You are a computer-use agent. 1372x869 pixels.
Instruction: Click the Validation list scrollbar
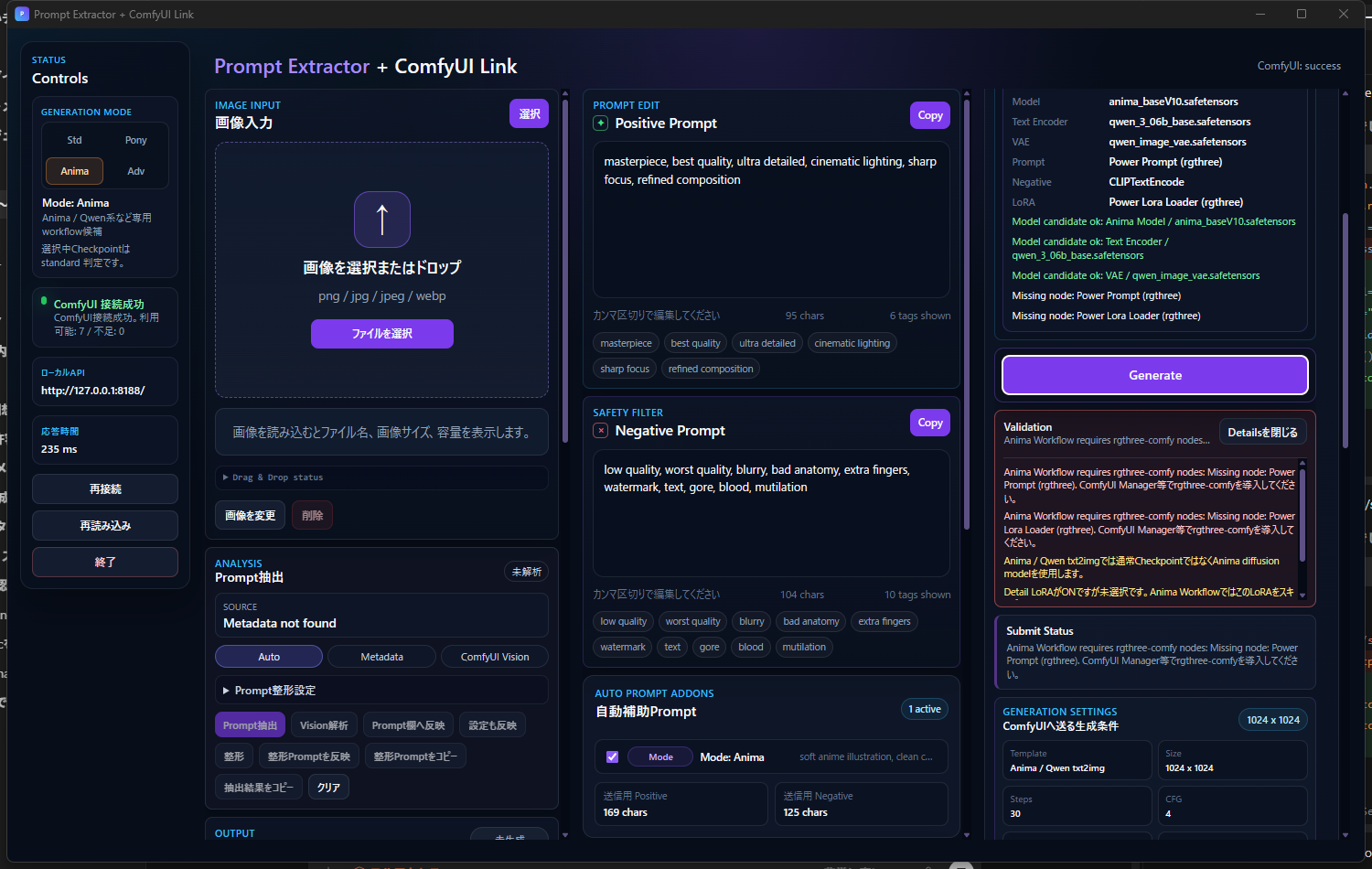[1302, 515]
